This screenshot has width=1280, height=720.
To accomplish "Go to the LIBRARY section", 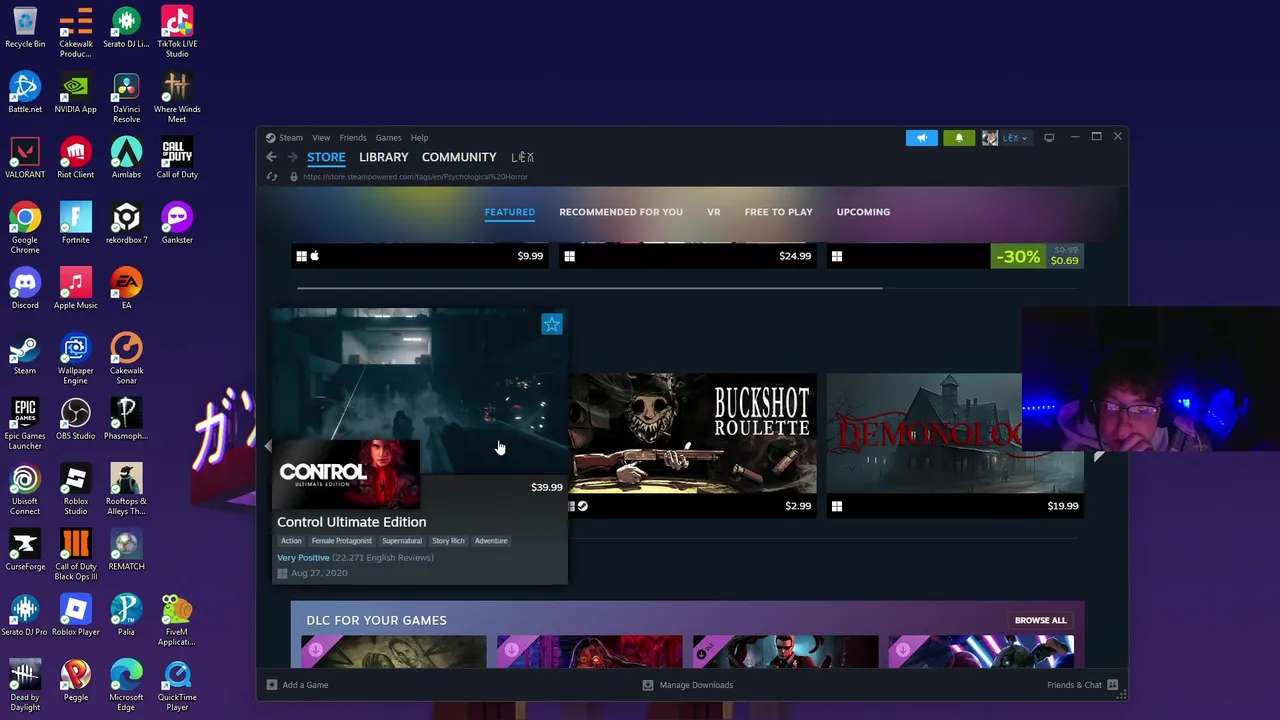I will (384, 157).
